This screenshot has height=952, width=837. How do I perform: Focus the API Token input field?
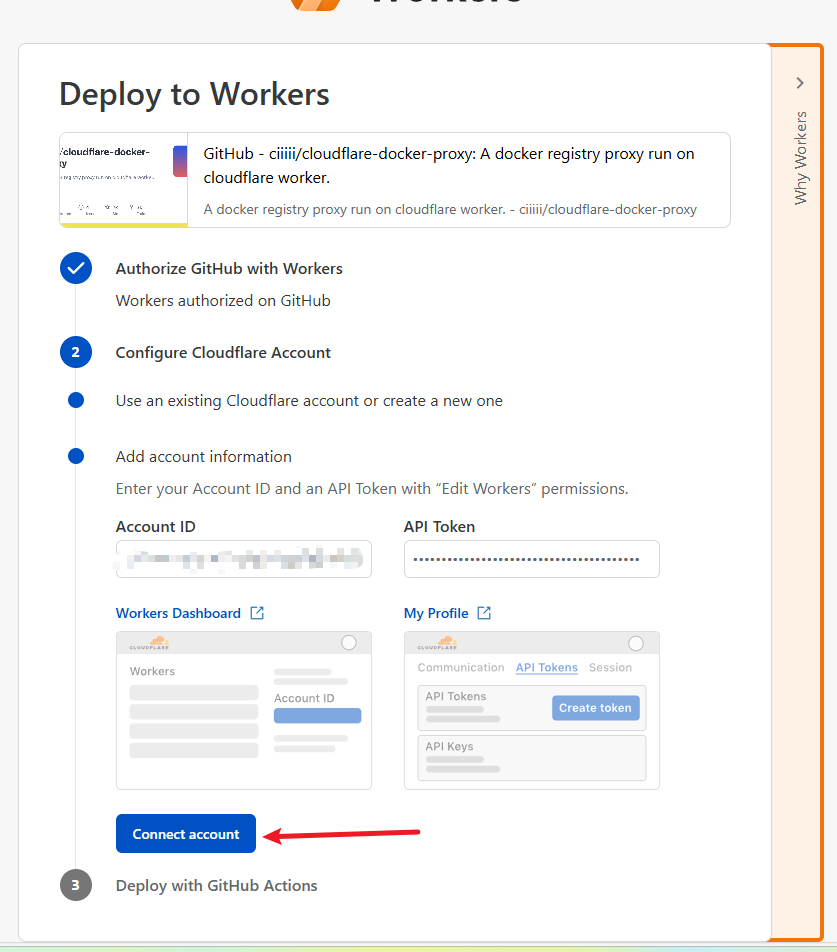pyautogui.click(x=531, y=559)
